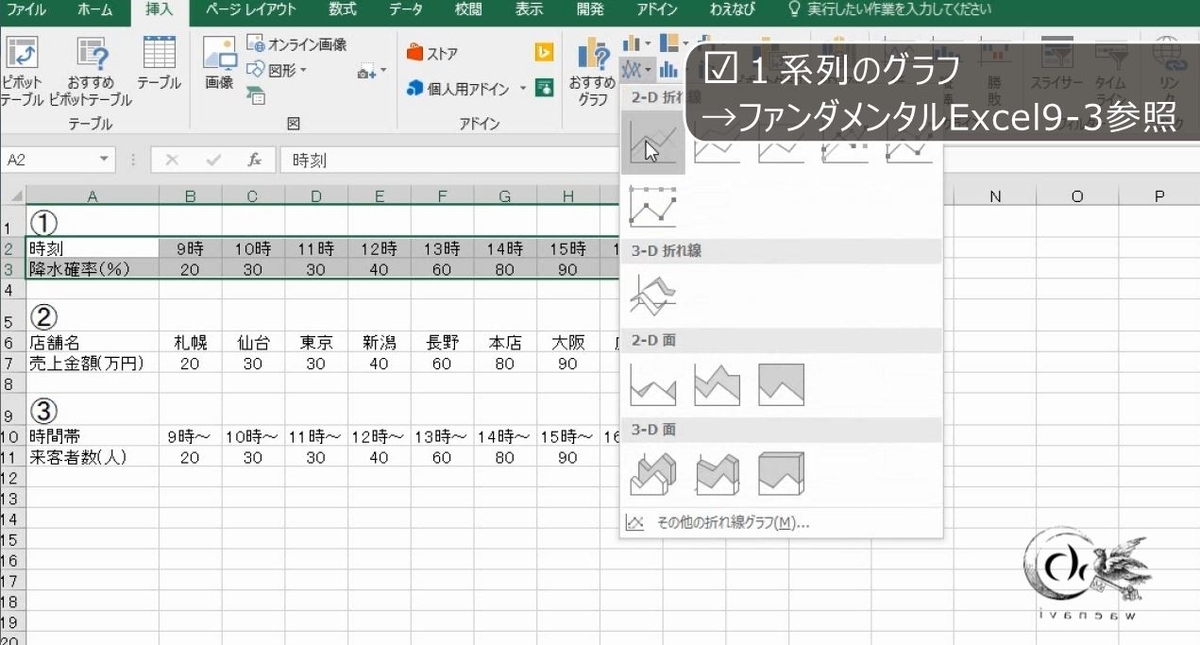The image size is (1200, 645).
Task: Switch to the ページ レイアウト tab
Action: tap(251, 10)
